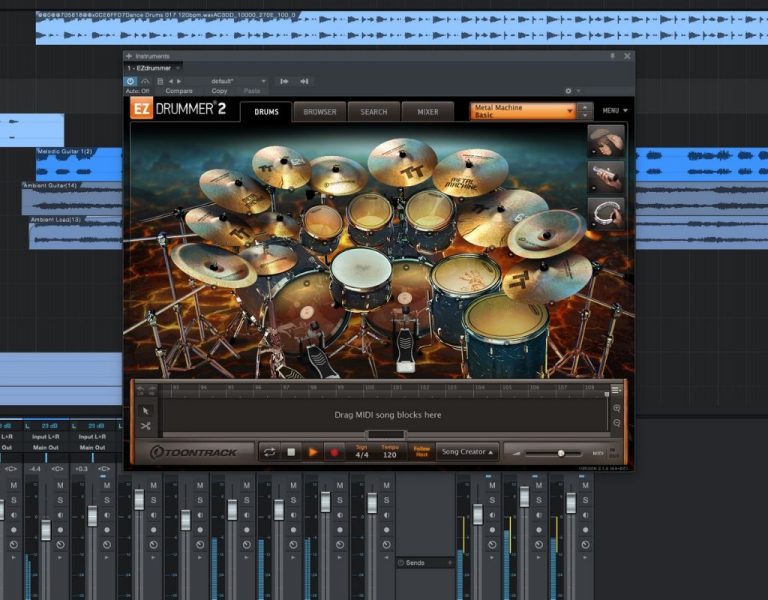Screen dimensions: 768x600
Task: Stop EZdrummer playback
Action: click(x=291, y=452)
